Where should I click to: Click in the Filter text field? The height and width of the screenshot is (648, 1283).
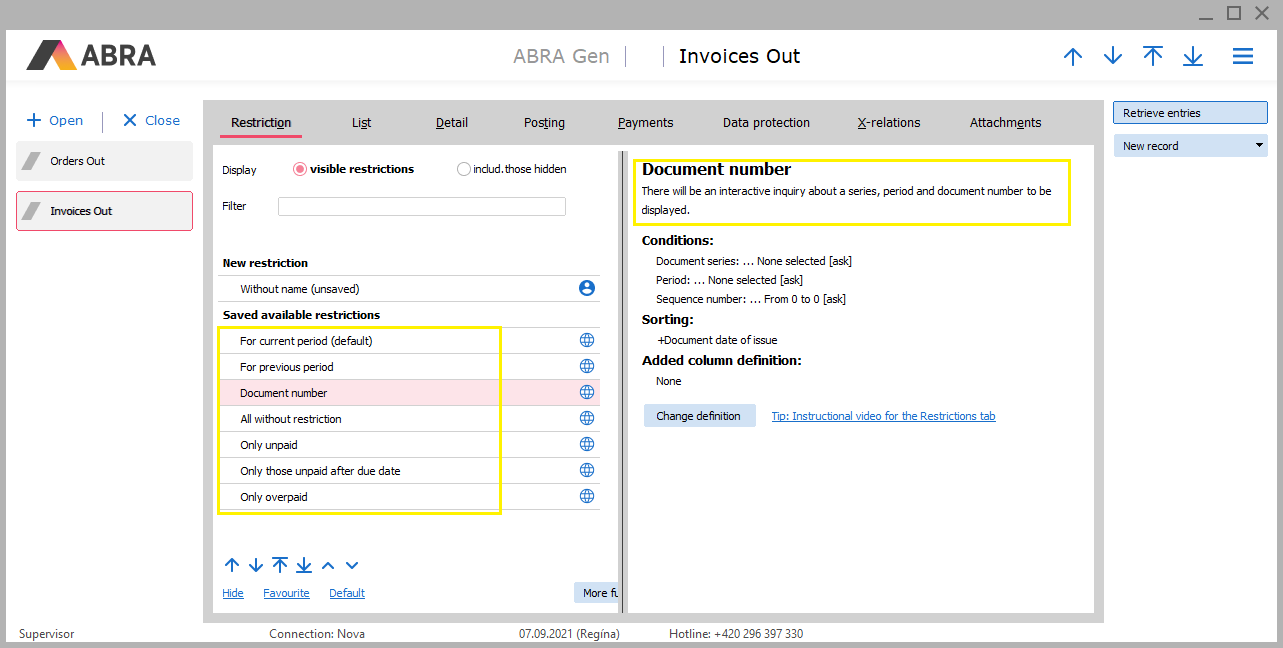[x=421, y=207]
